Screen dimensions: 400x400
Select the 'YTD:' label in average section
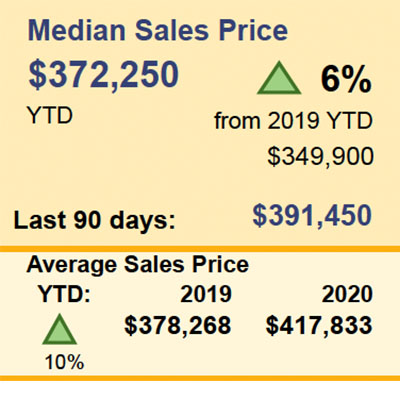(64, 294)
